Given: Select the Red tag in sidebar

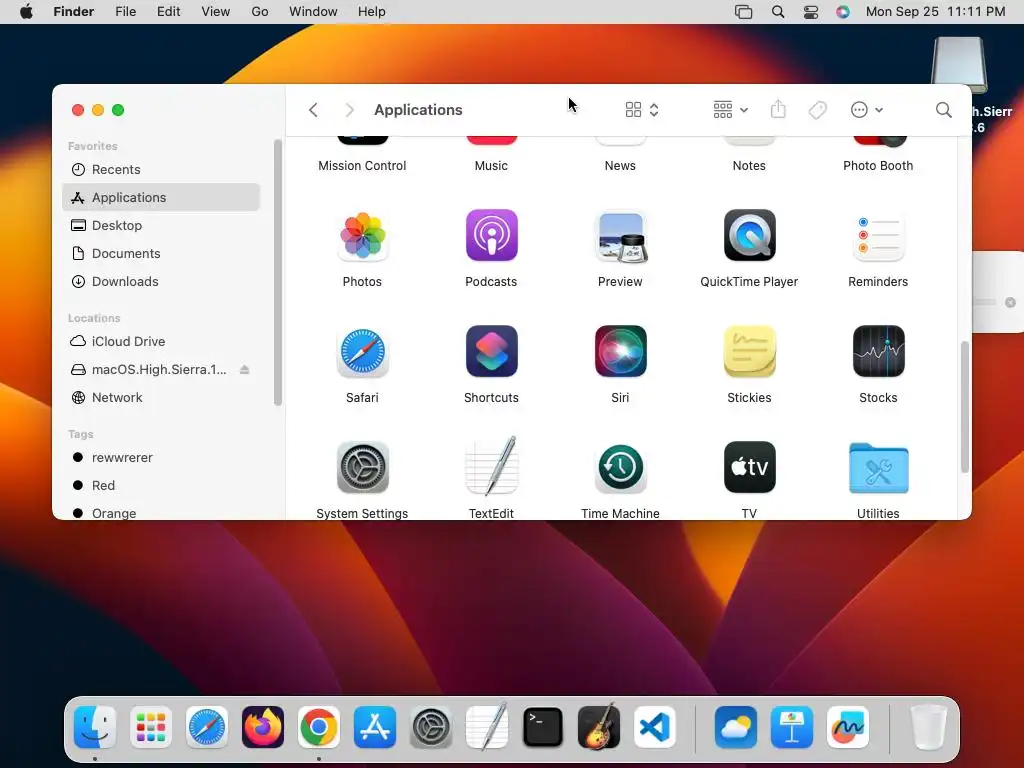Looking at the screenshot, I should tap(161, 486).
